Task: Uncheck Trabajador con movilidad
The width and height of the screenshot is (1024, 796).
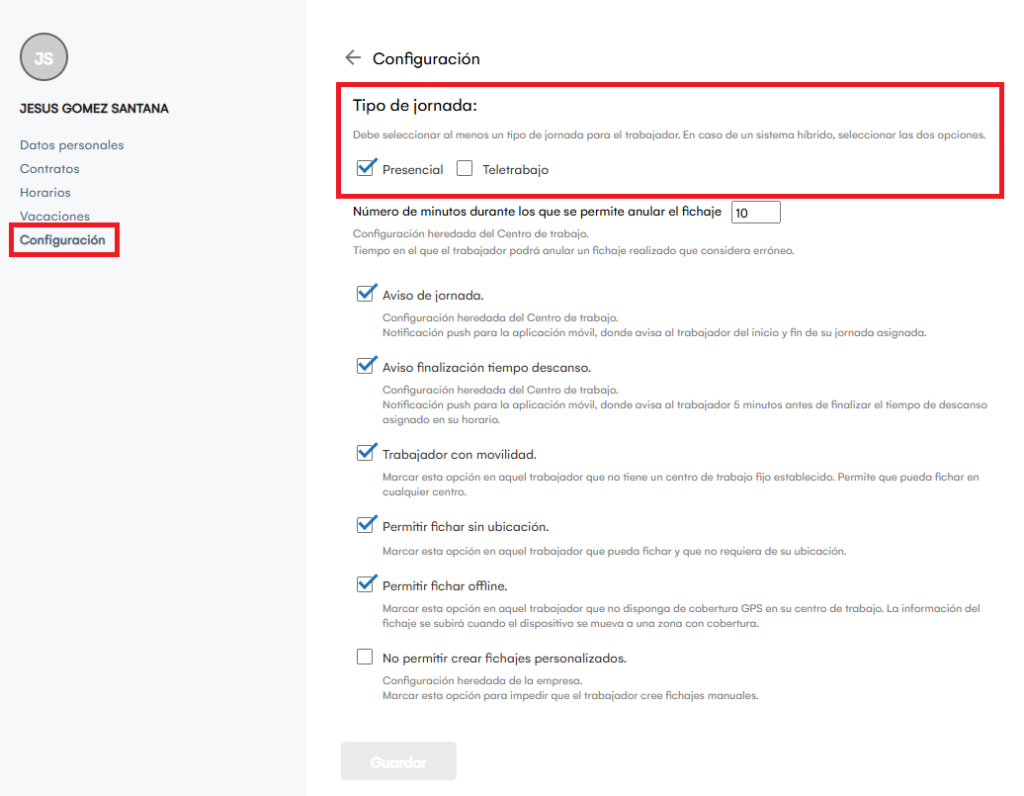Action: coord(365,454)
